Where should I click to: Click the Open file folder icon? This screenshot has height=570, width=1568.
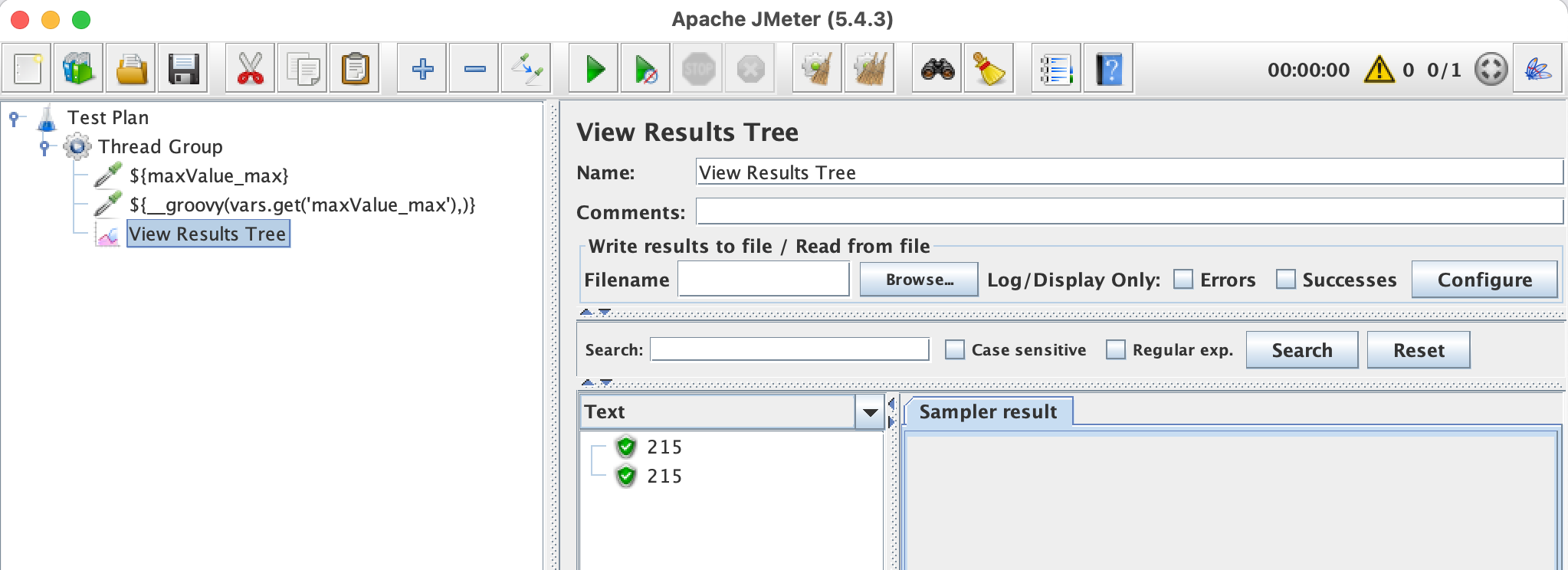coord(131,69)
